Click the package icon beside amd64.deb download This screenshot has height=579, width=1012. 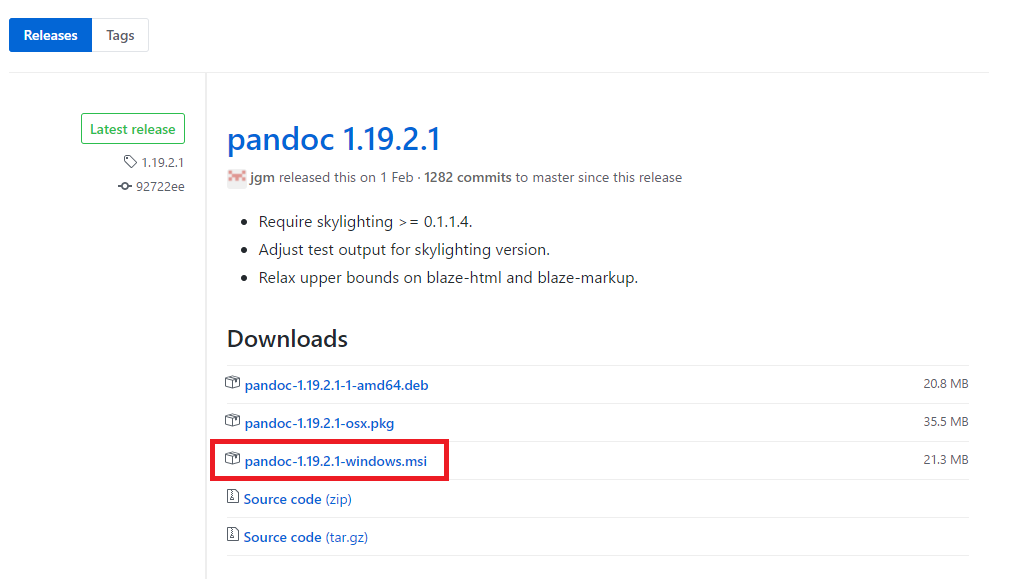pyautogui.click(x=232, y=382)
